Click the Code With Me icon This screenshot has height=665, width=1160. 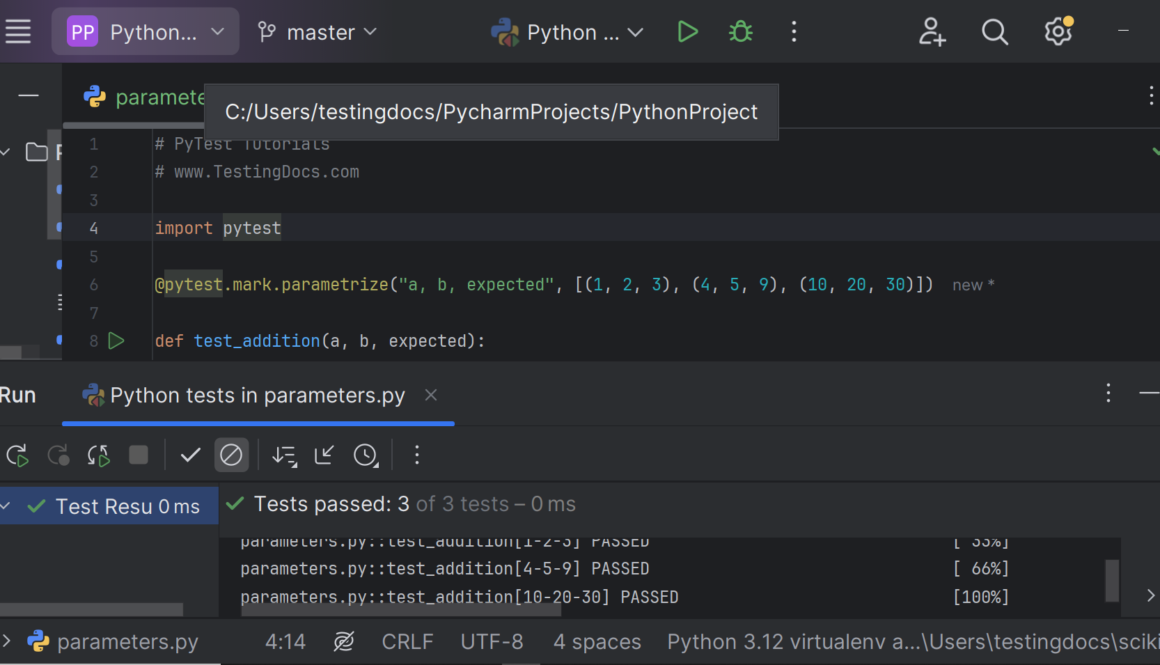pos(932,32)
